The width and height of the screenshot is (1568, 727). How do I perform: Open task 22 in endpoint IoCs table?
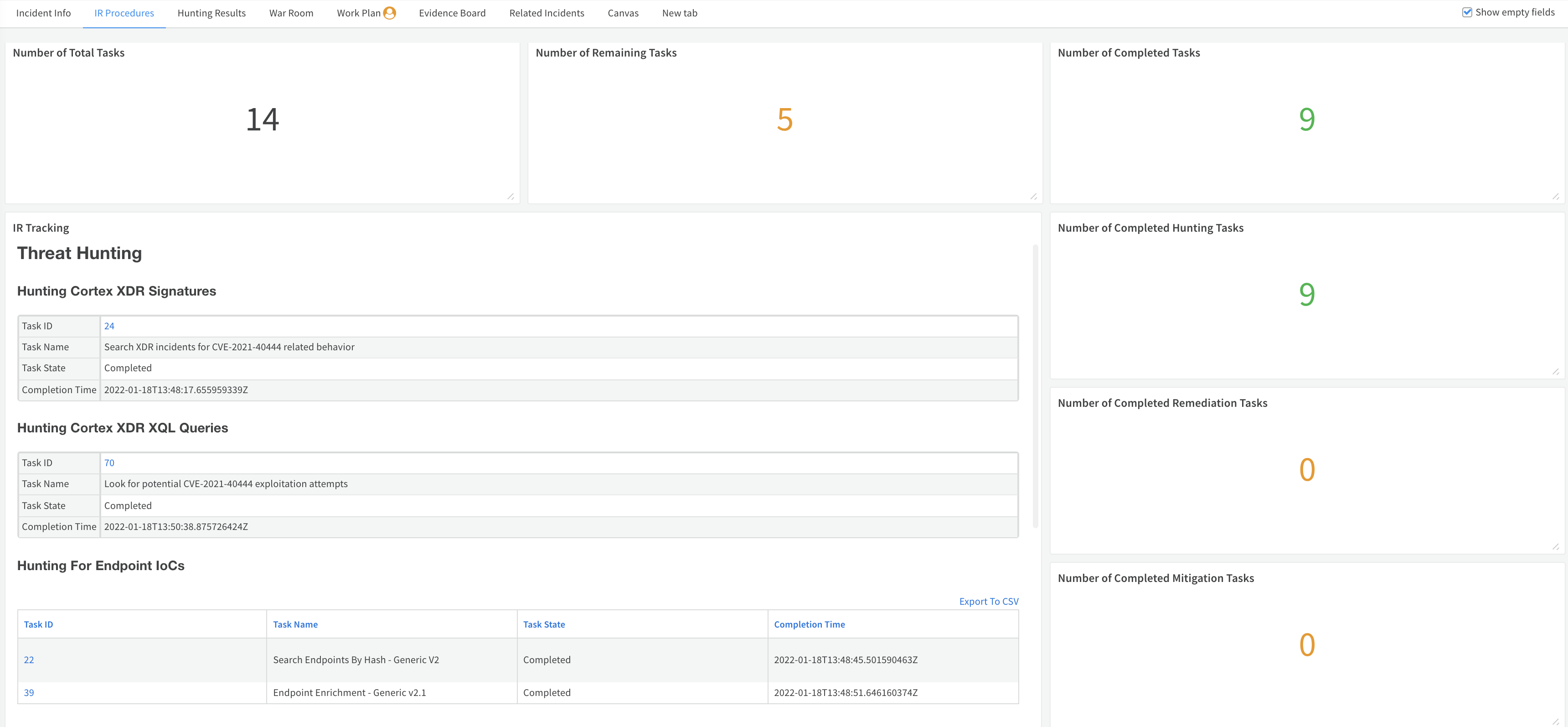29,659
